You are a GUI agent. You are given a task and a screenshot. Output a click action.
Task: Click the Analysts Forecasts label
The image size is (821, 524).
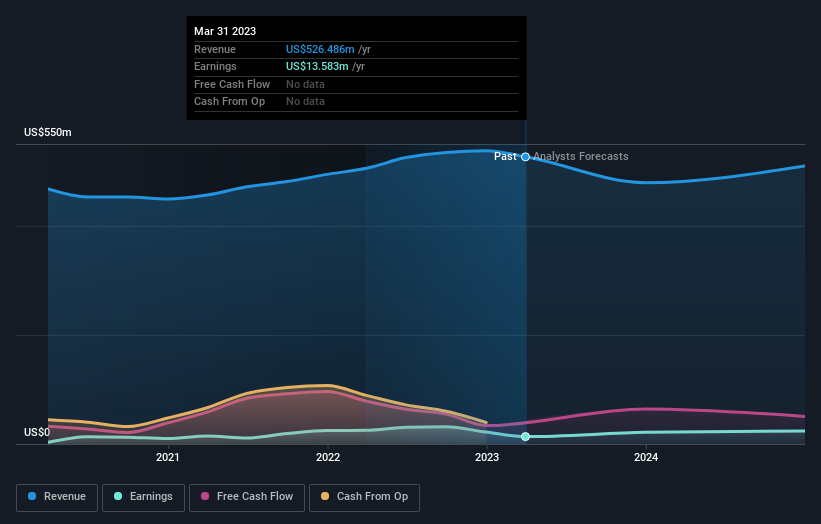pyautogui.click(x=581, y=156)
